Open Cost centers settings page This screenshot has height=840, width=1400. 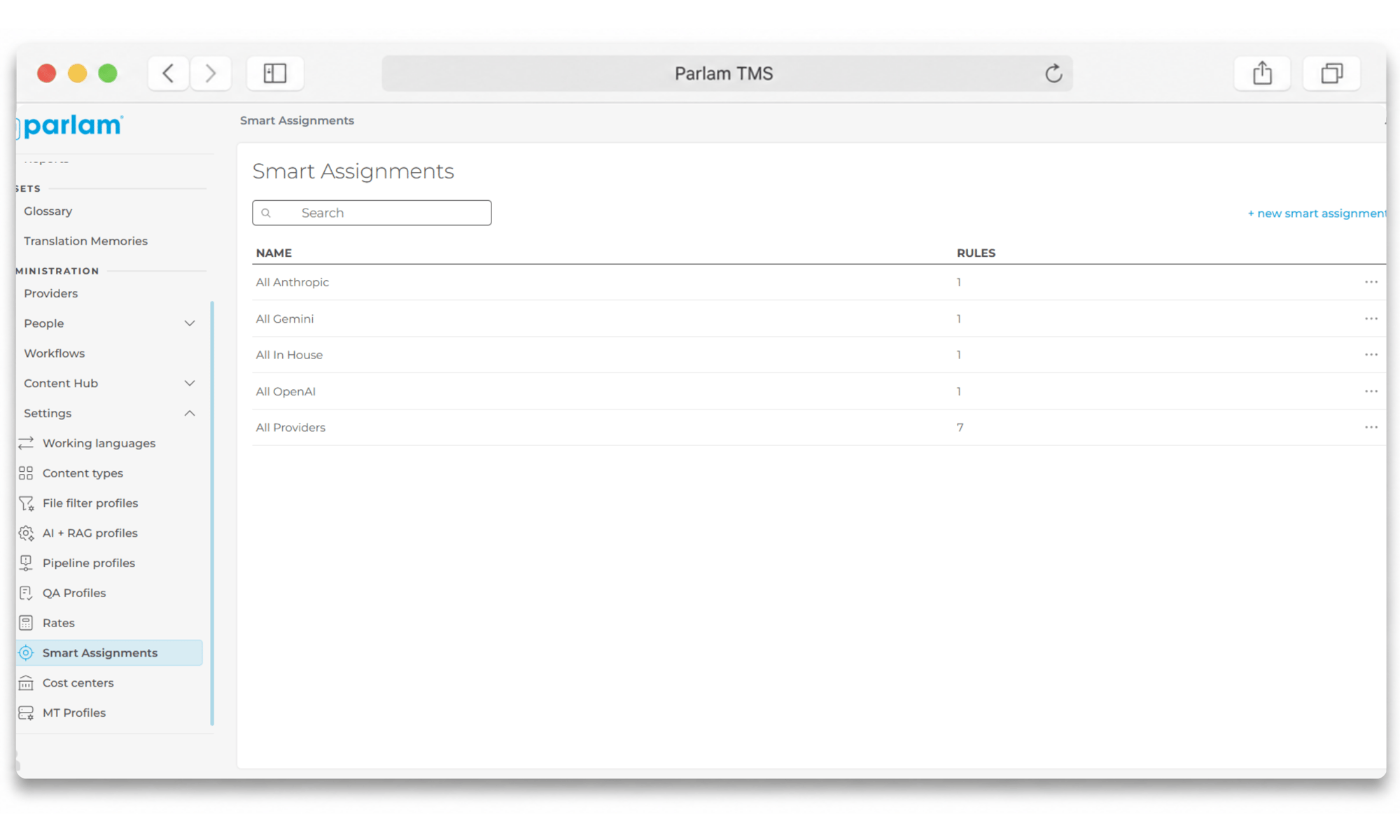(x=78, y=682)
